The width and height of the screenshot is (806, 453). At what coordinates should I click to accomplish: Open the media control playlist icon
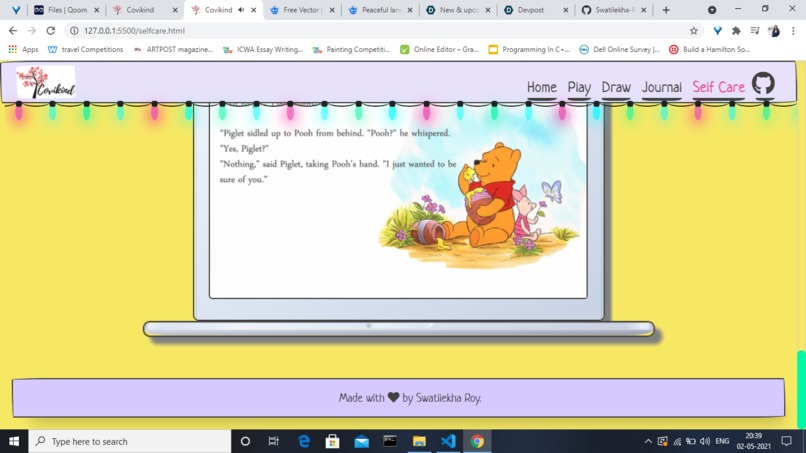755,31
